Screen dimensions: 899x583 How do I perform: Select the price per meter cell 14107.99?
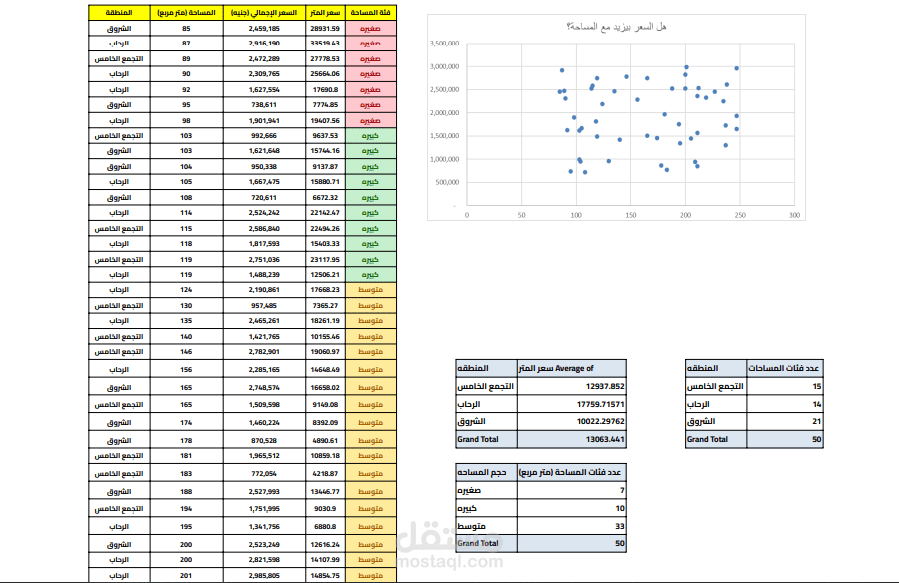point(325,559)
